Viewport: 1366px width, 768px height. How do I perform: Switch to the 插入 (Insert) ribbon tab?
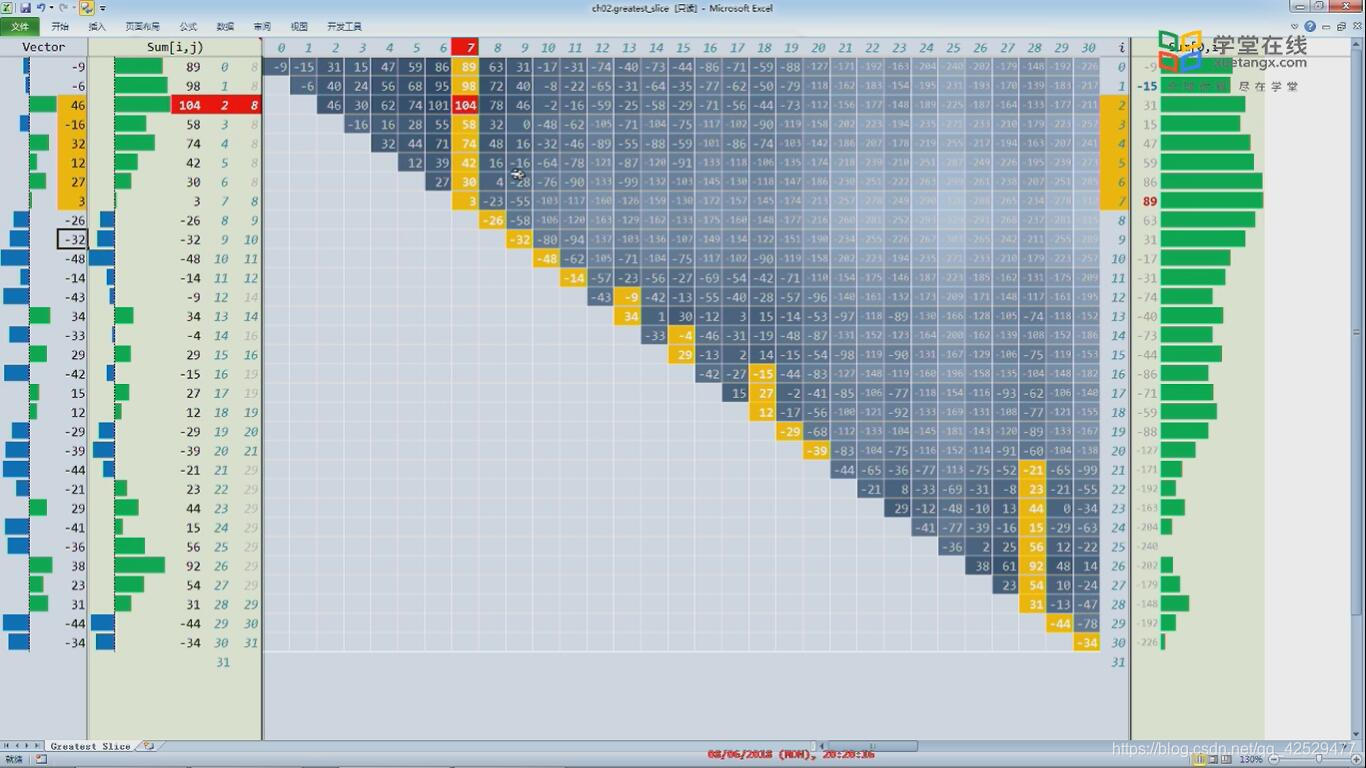(97, 26)
